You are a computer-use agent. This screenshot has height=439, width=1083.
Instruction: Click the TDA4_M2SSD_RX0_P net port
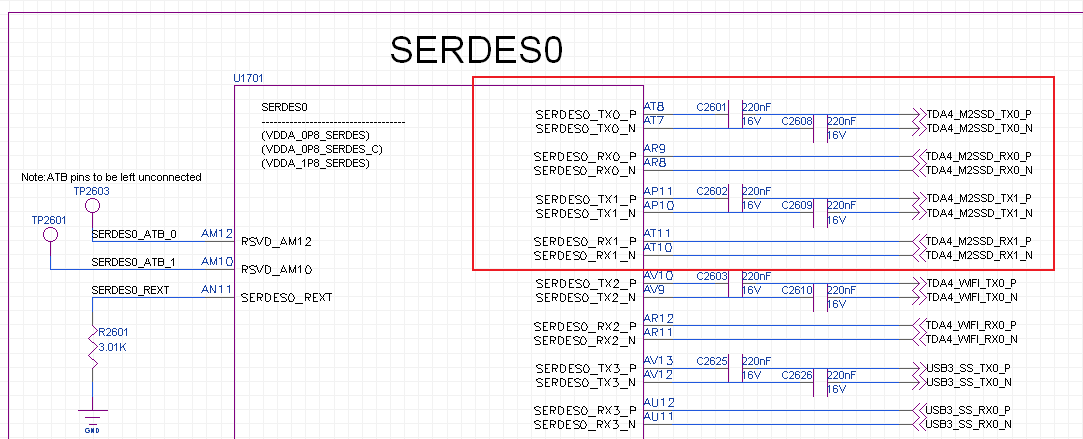[973, 156]
